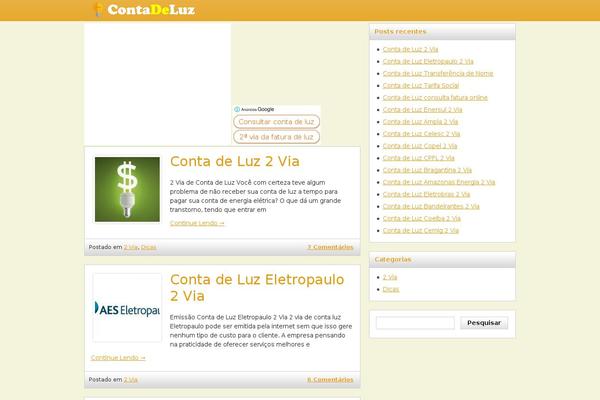The width and height of the screenshot is (600, 400).
Task: Open 'Conta de Luz Tarifa Social'
Action: 421,85
